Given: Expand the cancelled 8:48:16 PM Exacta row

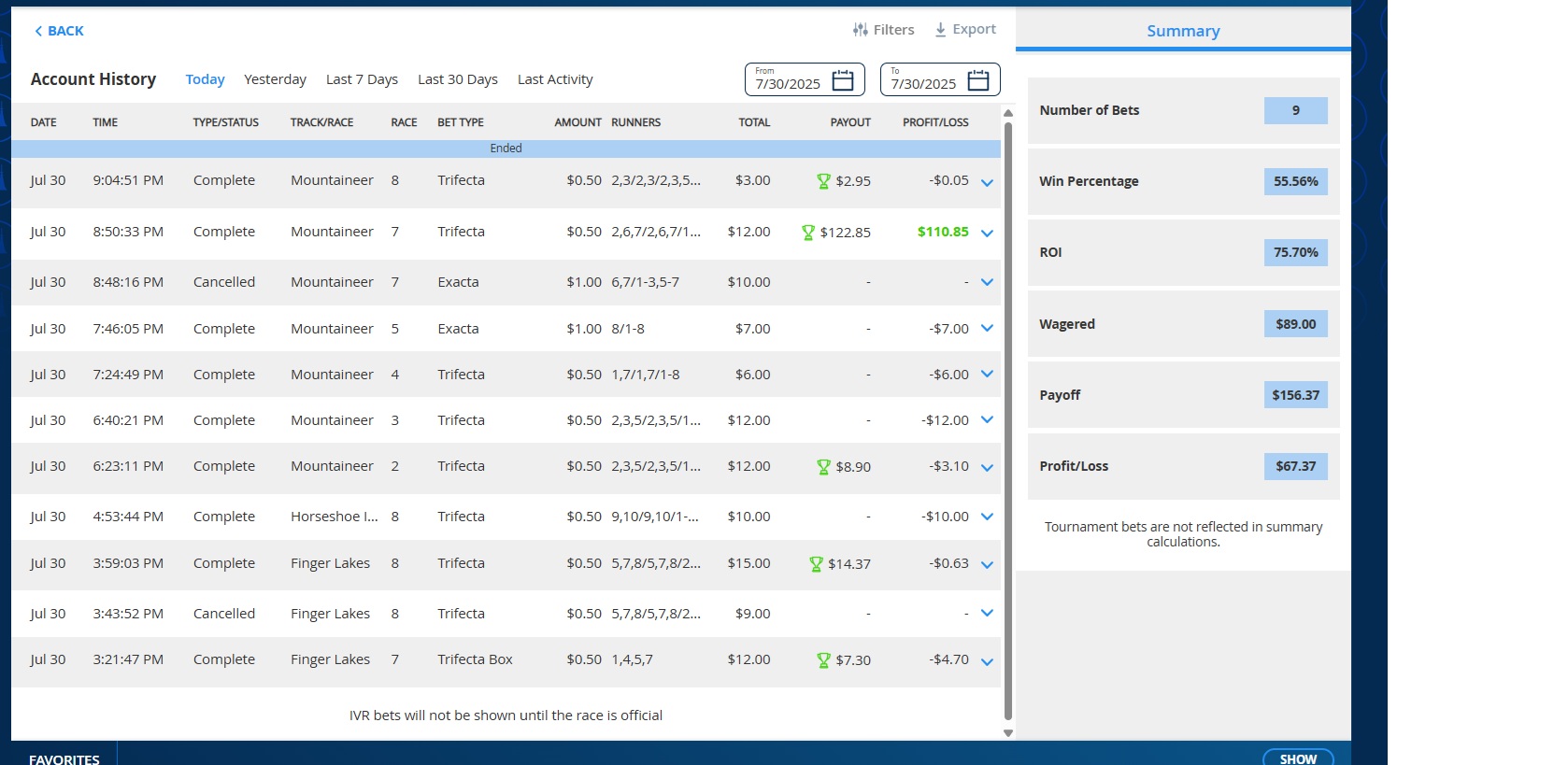Looking at the screenshot, I should click(x=987, y=282).
